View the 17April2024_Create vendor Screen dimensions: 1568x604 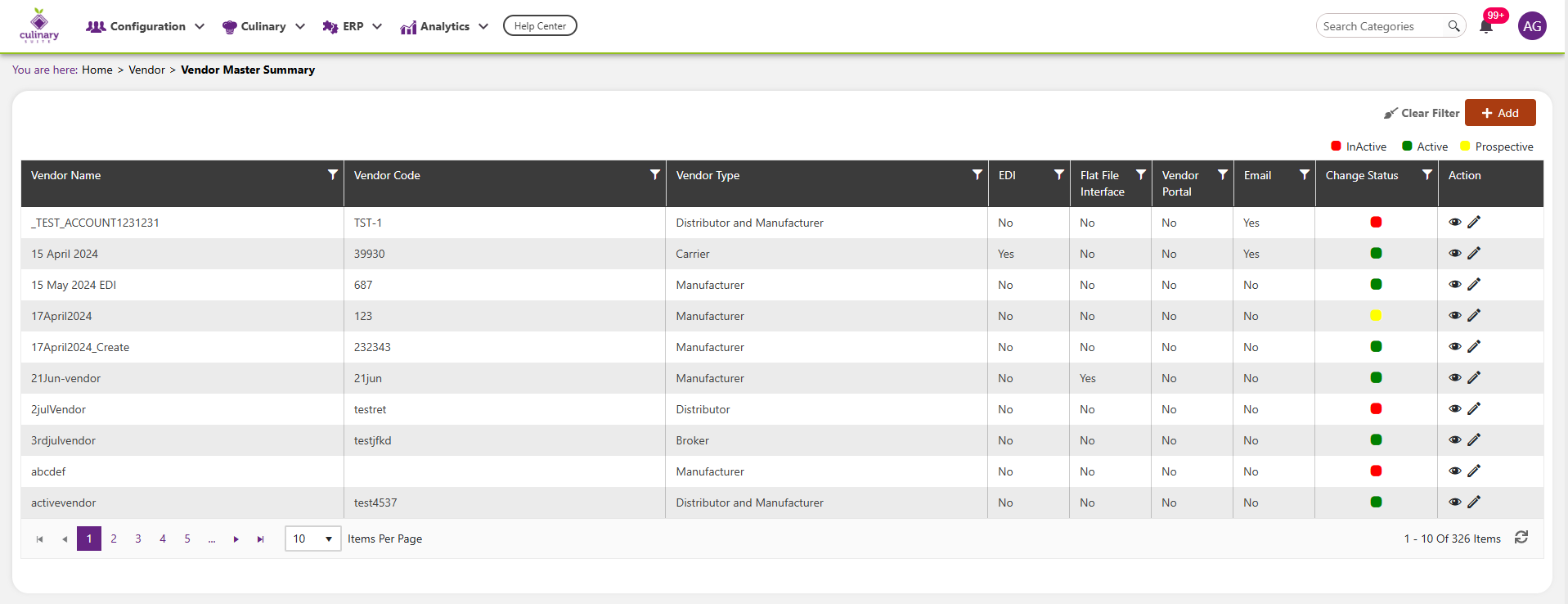pyautogui.click(x=1455, y=346)
